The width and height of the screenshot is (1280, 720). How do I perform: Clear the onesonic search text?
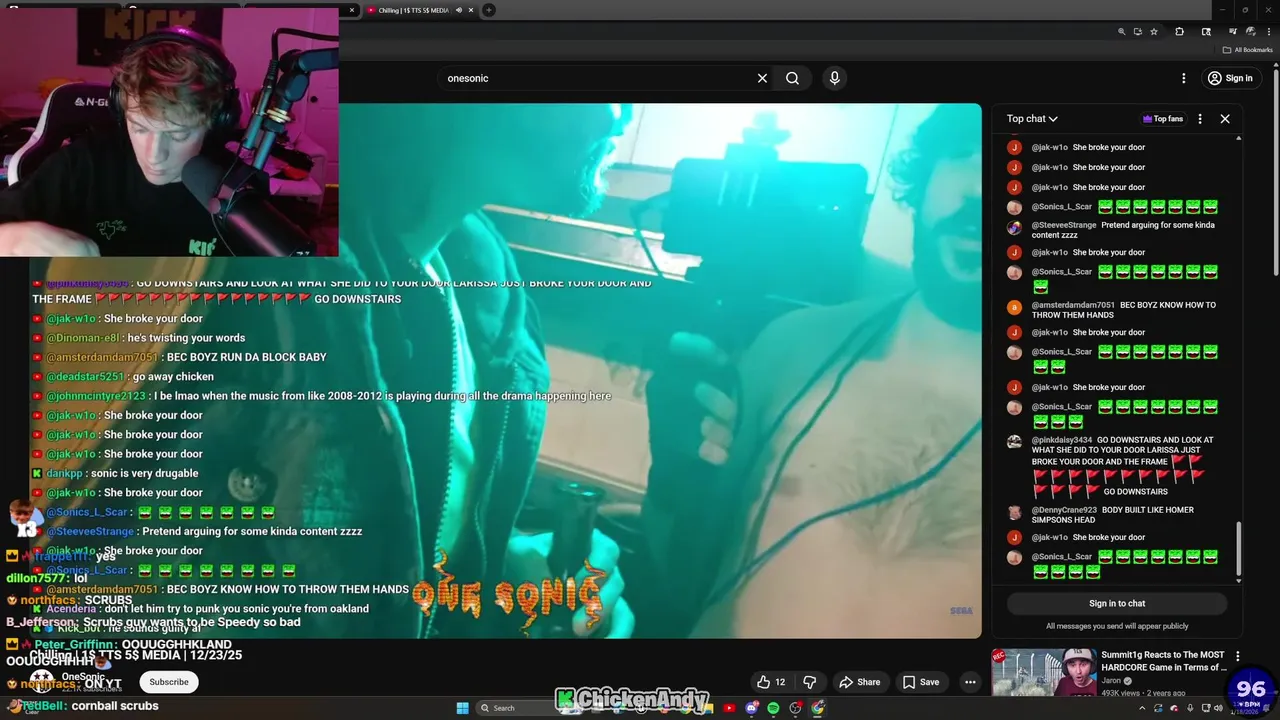(762, 78)
